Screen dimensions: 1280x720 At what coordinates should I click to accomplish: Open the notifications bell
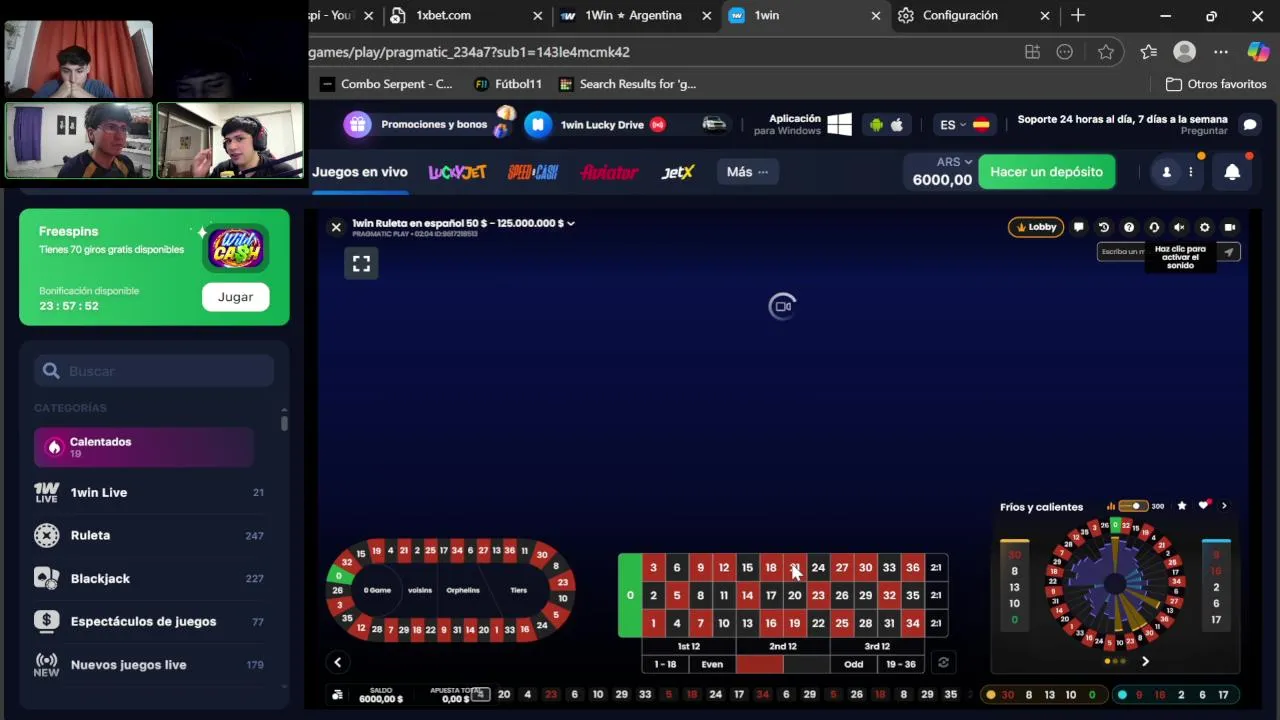(1232, 172)
